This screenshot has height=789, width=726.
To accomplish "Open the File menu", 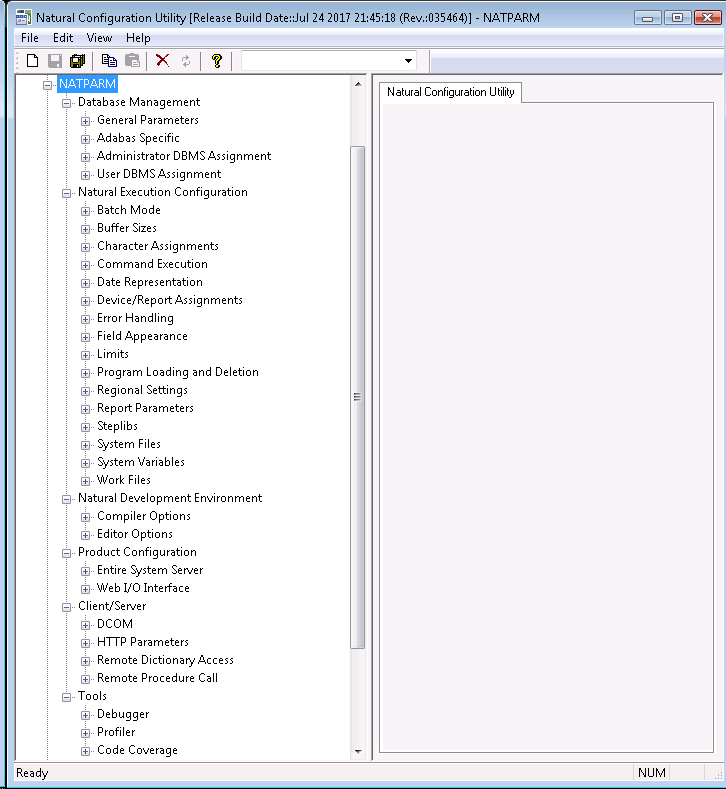I will pyautogui.click(x=30, y=38).
